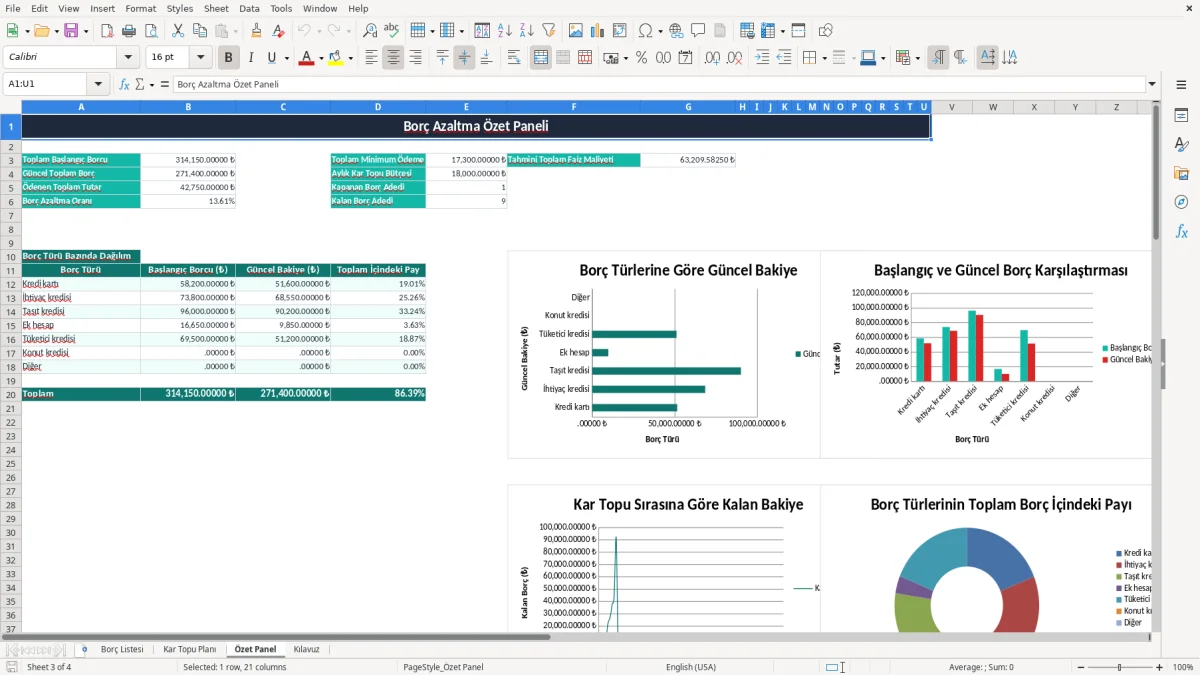Click Insert Image icon

(x=576, y=31)
